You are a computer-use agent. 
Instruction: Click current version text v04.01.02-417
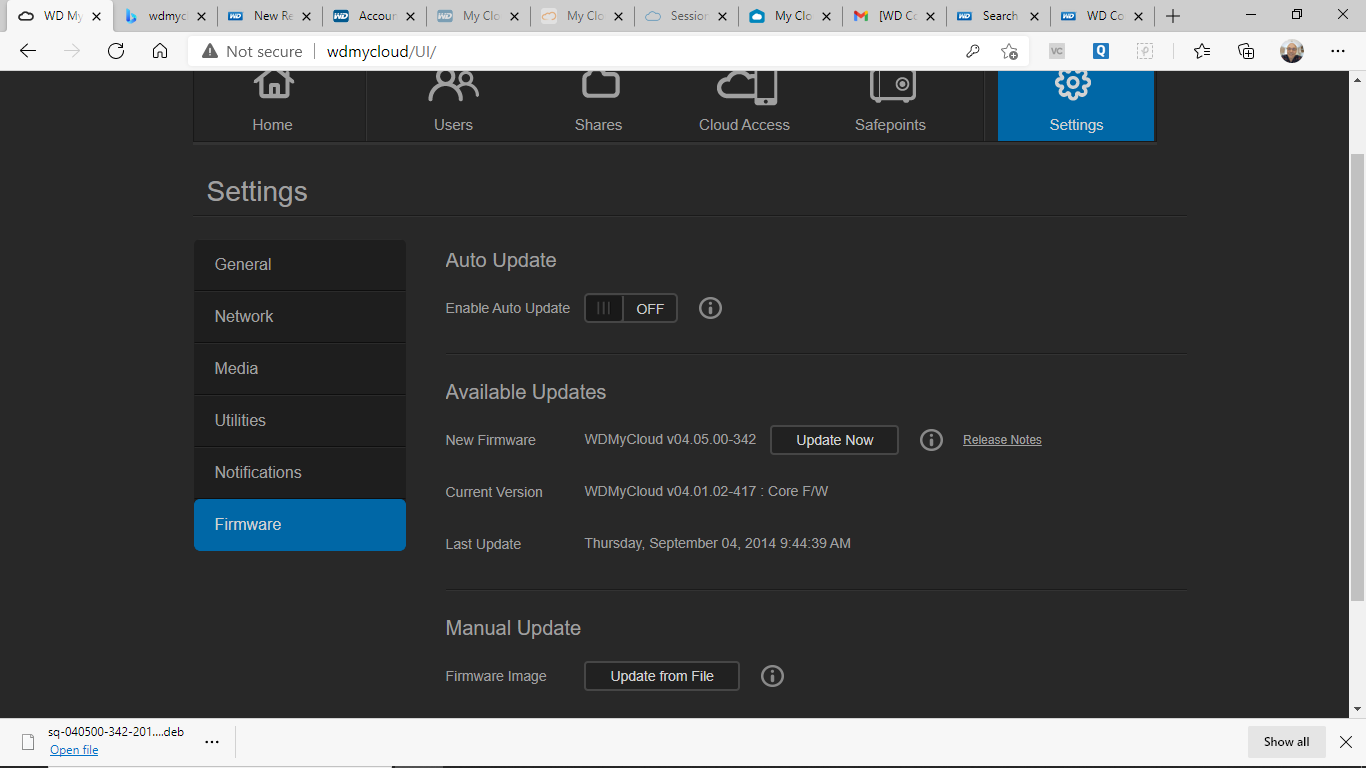point(706,492)
